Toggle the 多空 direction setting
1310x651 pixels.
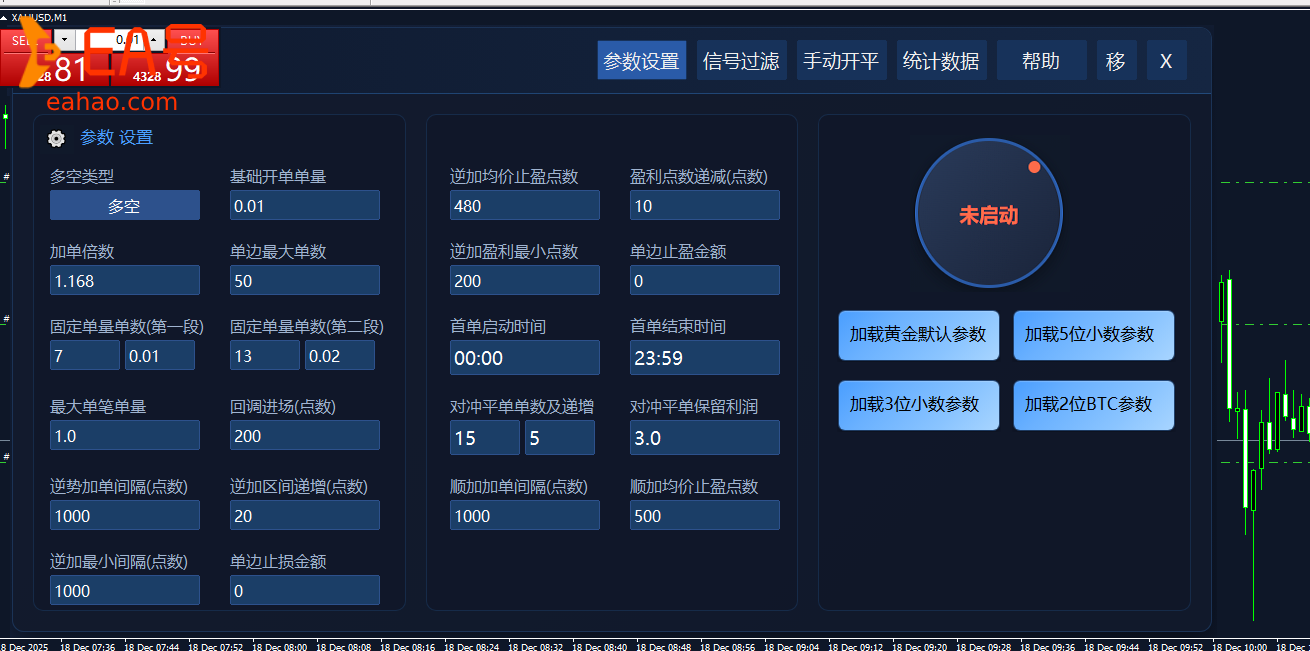coord(124,205)
